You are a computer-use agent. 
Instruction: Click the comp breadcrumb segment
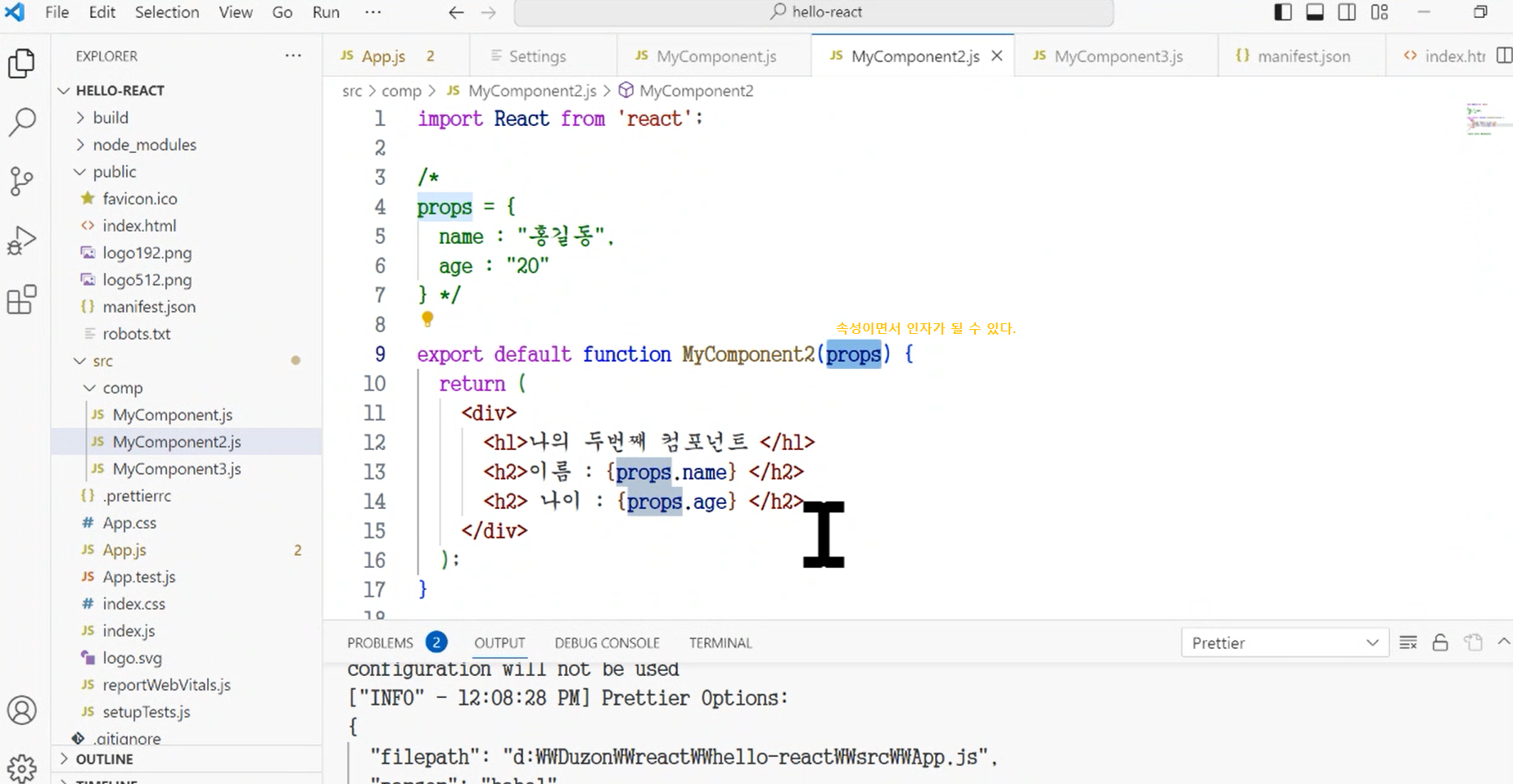401,91
